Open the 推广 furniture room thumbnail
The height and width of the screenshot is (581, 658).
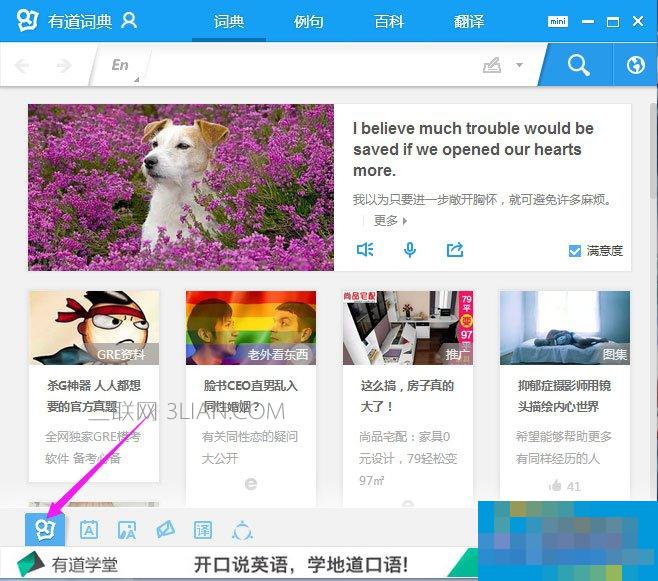pos(408,328)
